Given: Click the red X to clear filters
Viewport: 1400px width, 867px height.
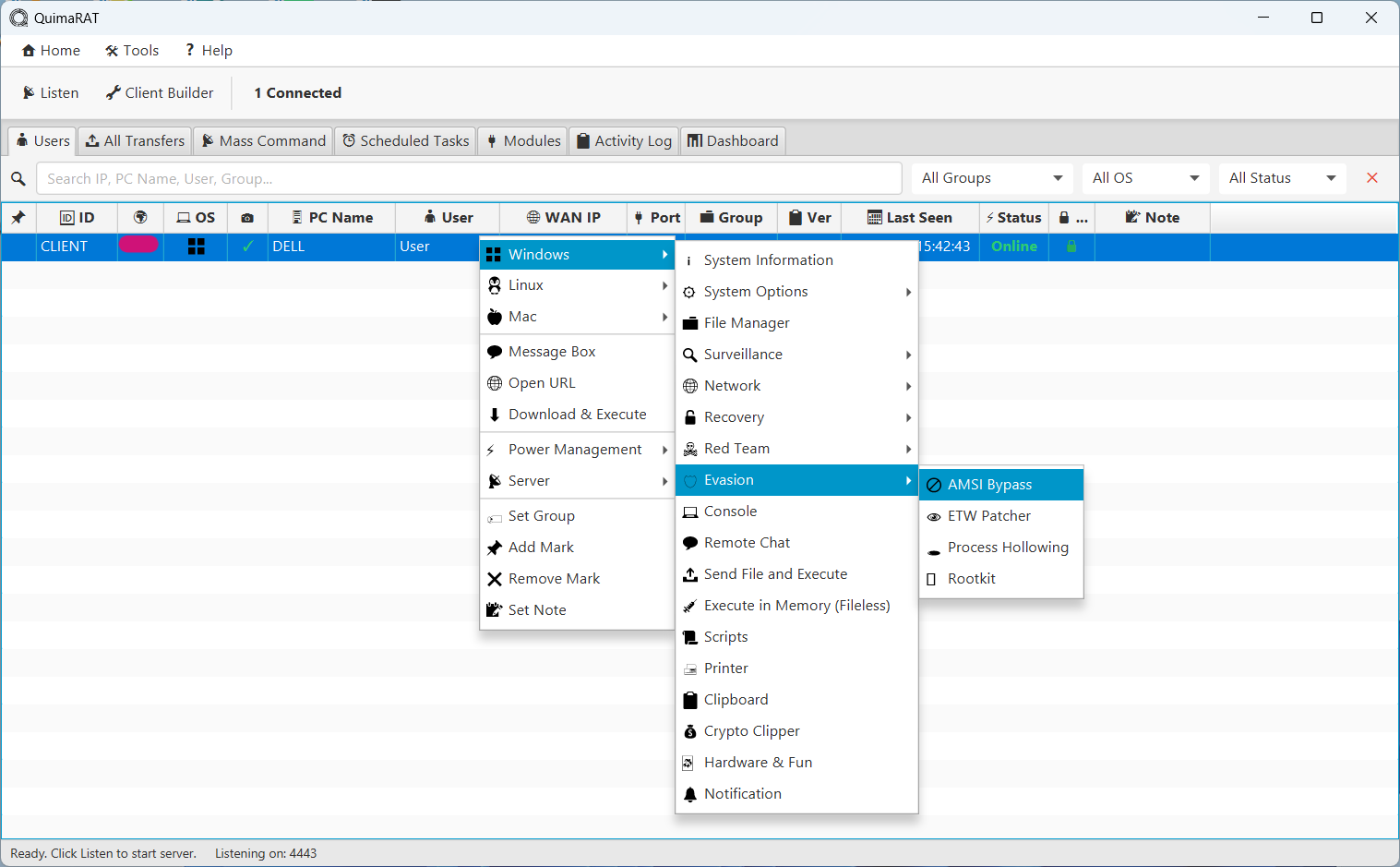Looking at the screenshot, I should click(1372, 178).
